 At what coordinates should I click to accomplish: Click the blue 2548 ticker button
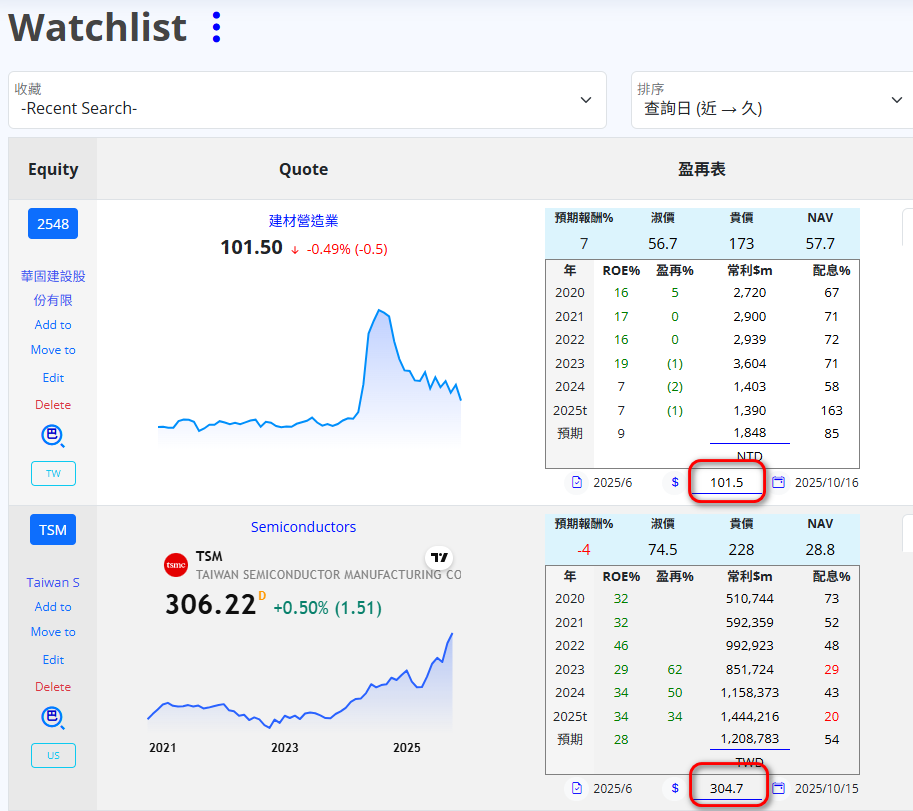53,224
